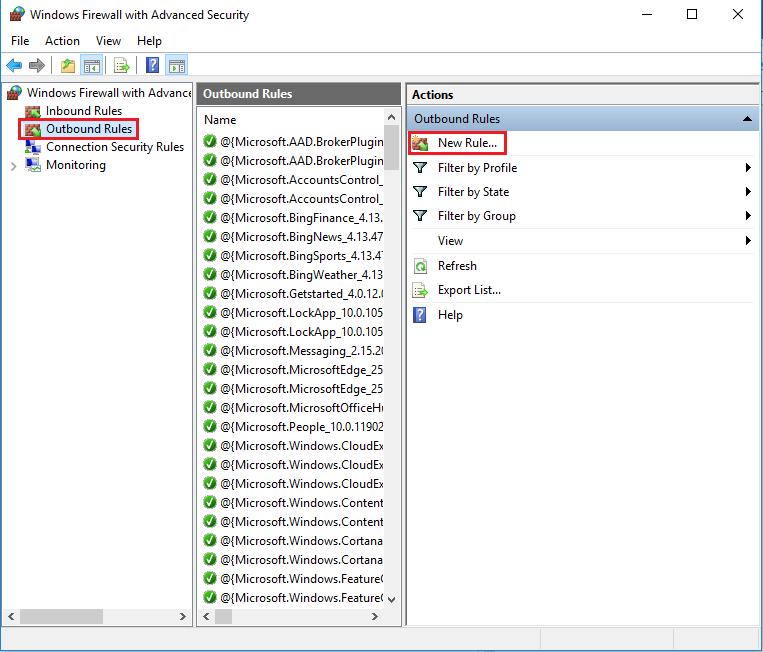The image size is (763, 652).
Task: Click the Refresh icon in Actions pane
Action: tap(420, 266)
